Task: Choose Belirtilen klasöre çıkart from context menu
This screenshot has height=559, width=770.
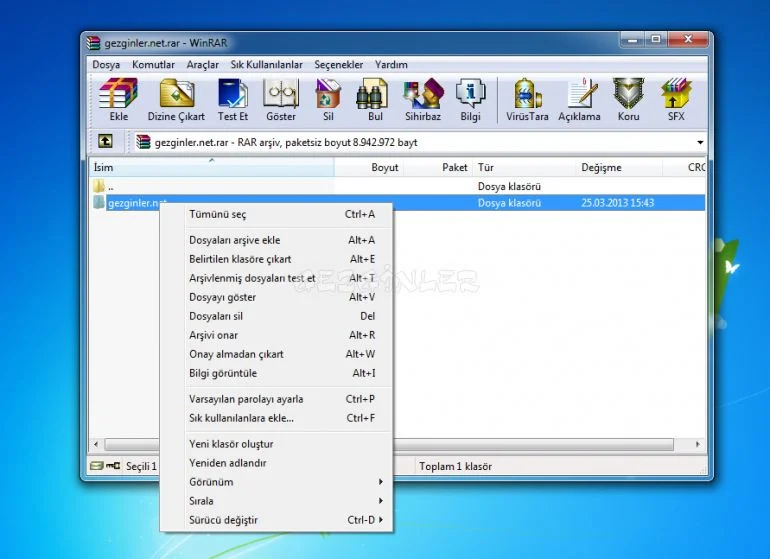Action: (240, 259)
